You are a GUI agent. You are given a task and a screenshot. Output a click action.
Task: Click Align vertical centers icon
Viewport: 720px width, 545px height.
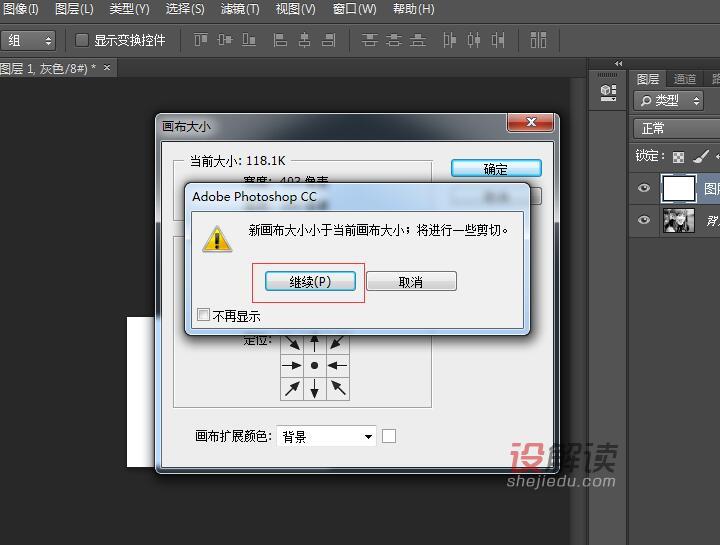pos(225,40)
